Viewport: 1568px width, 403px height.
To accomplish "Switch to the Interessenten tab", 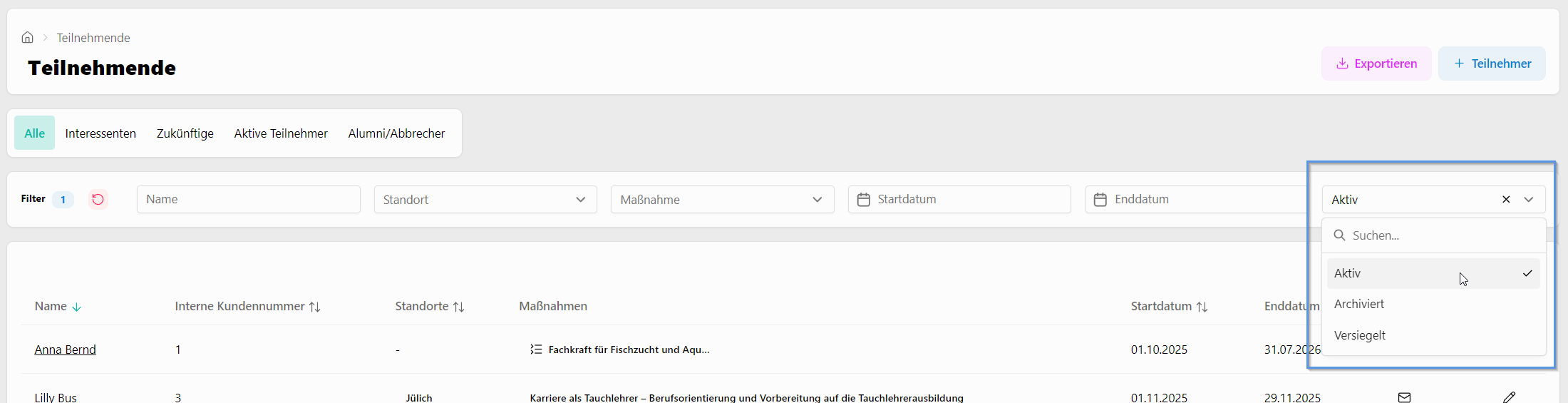I will point(100,133).
